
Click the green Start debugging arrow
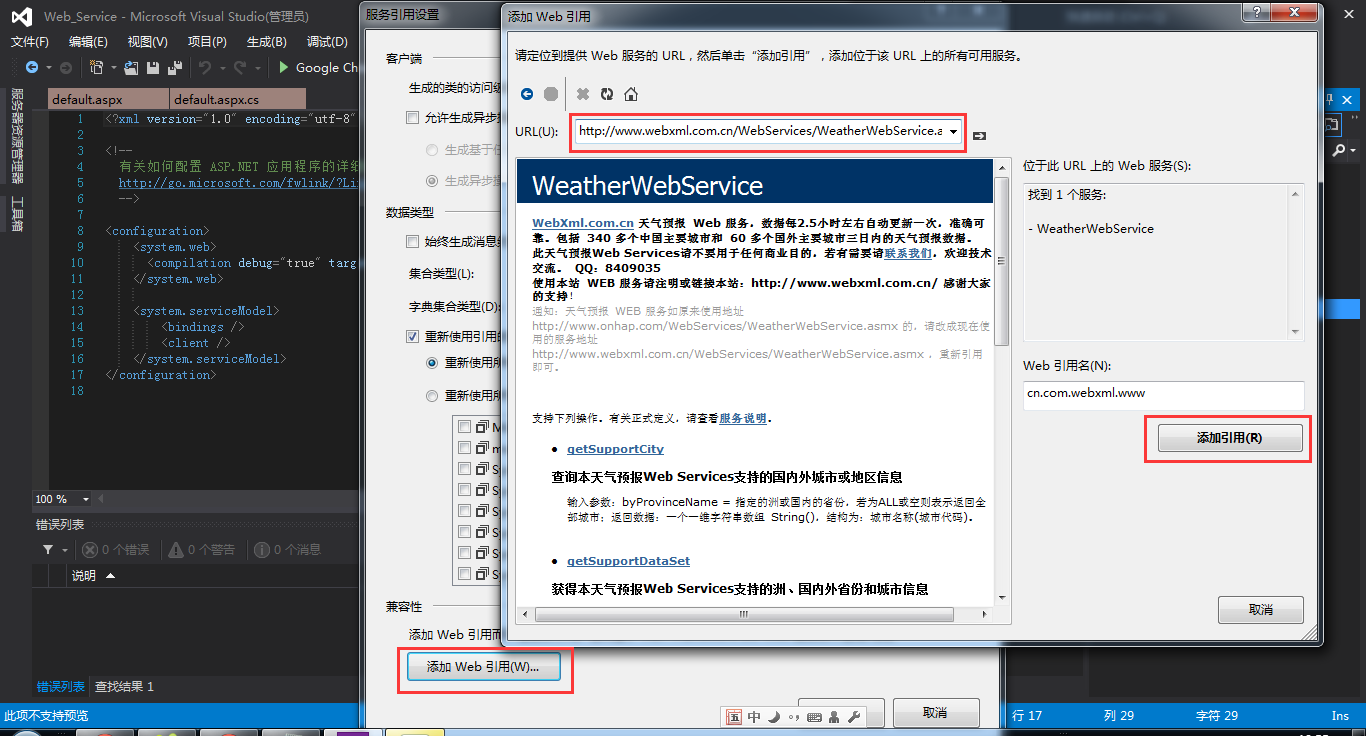click(284, 67)
